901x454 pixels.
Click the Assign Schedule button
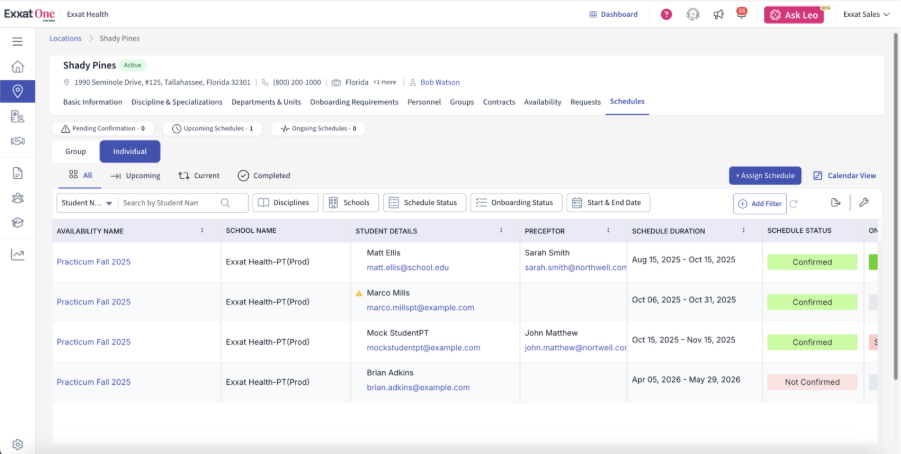765,175
